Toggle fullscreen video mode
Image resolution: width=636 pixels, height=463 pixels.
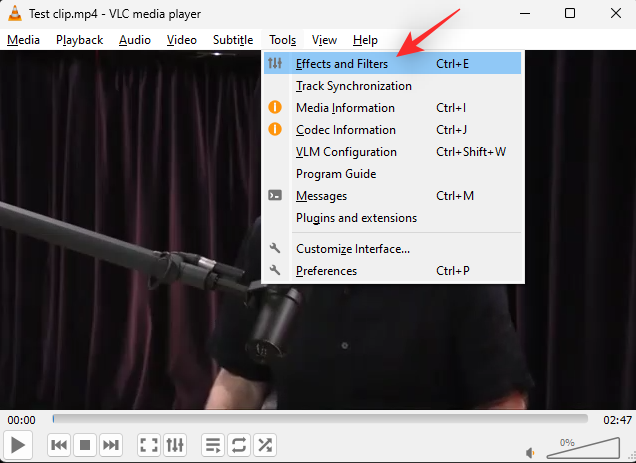pos(149,445)
